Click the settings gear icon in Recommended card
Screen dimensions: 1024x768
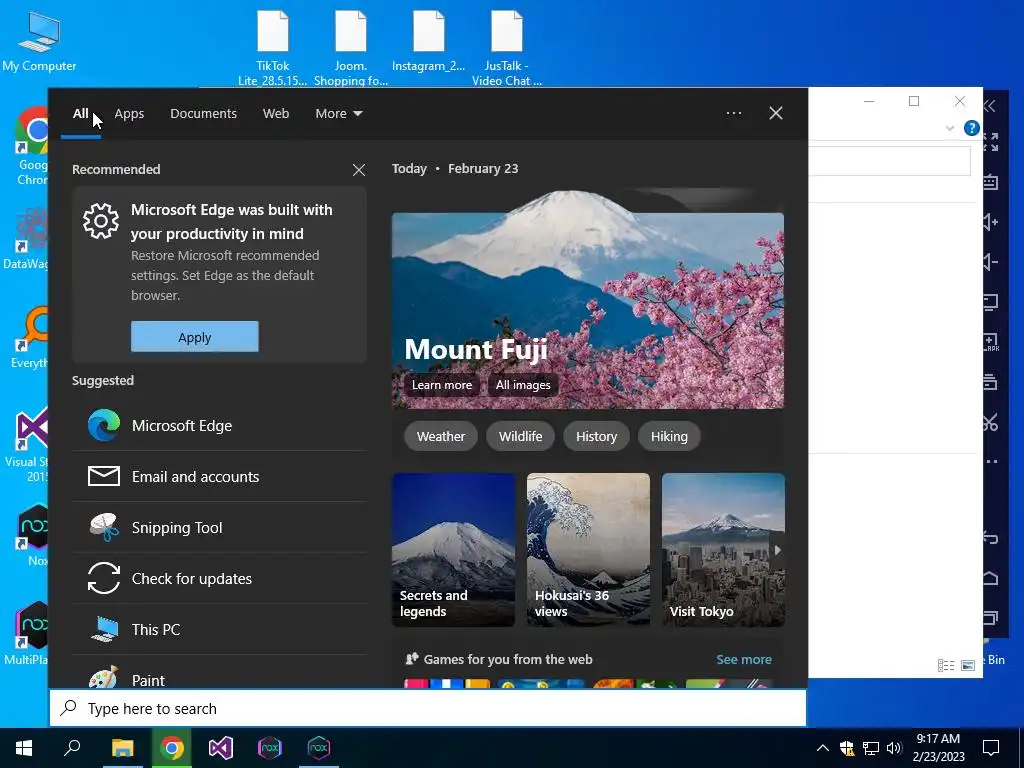point(101,221)
